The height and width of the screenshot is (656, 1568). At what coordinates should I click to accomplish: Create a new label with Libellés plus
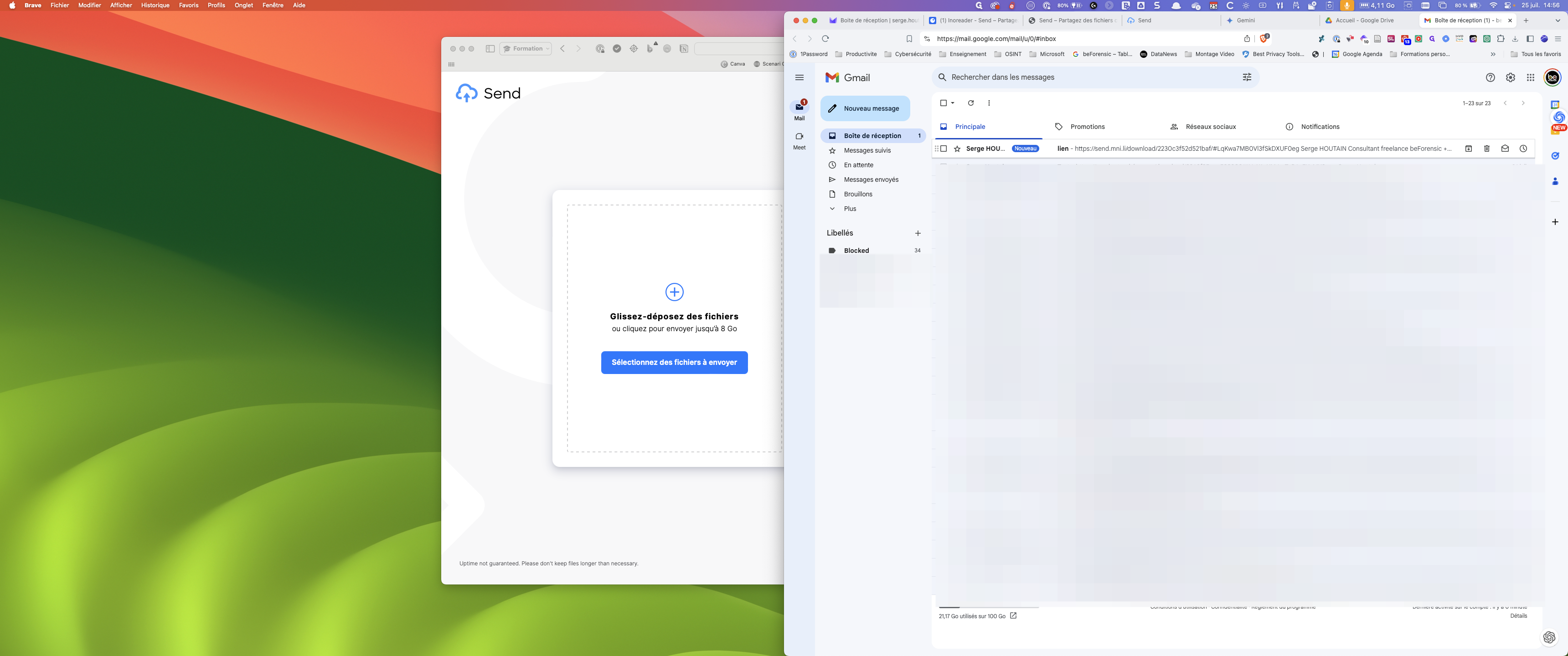pyautogui.click(x=918, y=233)
